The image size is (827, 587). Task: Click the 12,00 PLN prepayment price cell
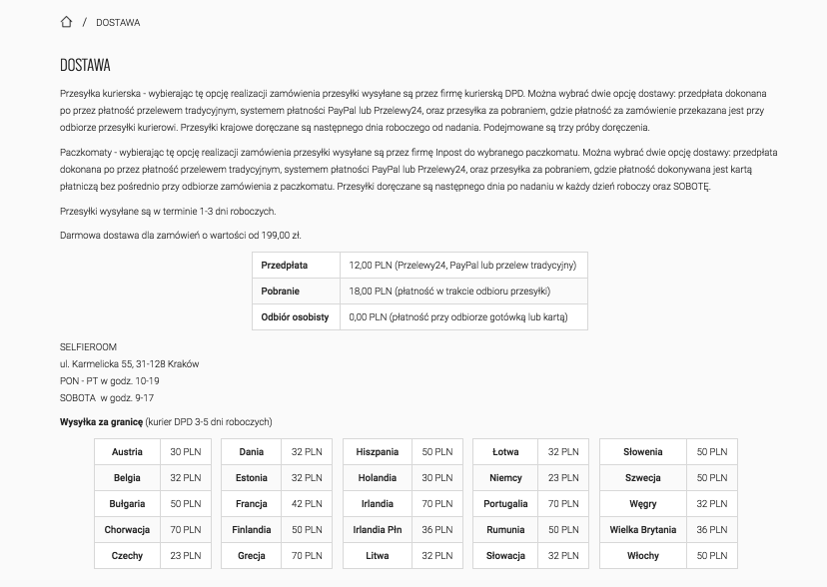(x=462, y=265)
